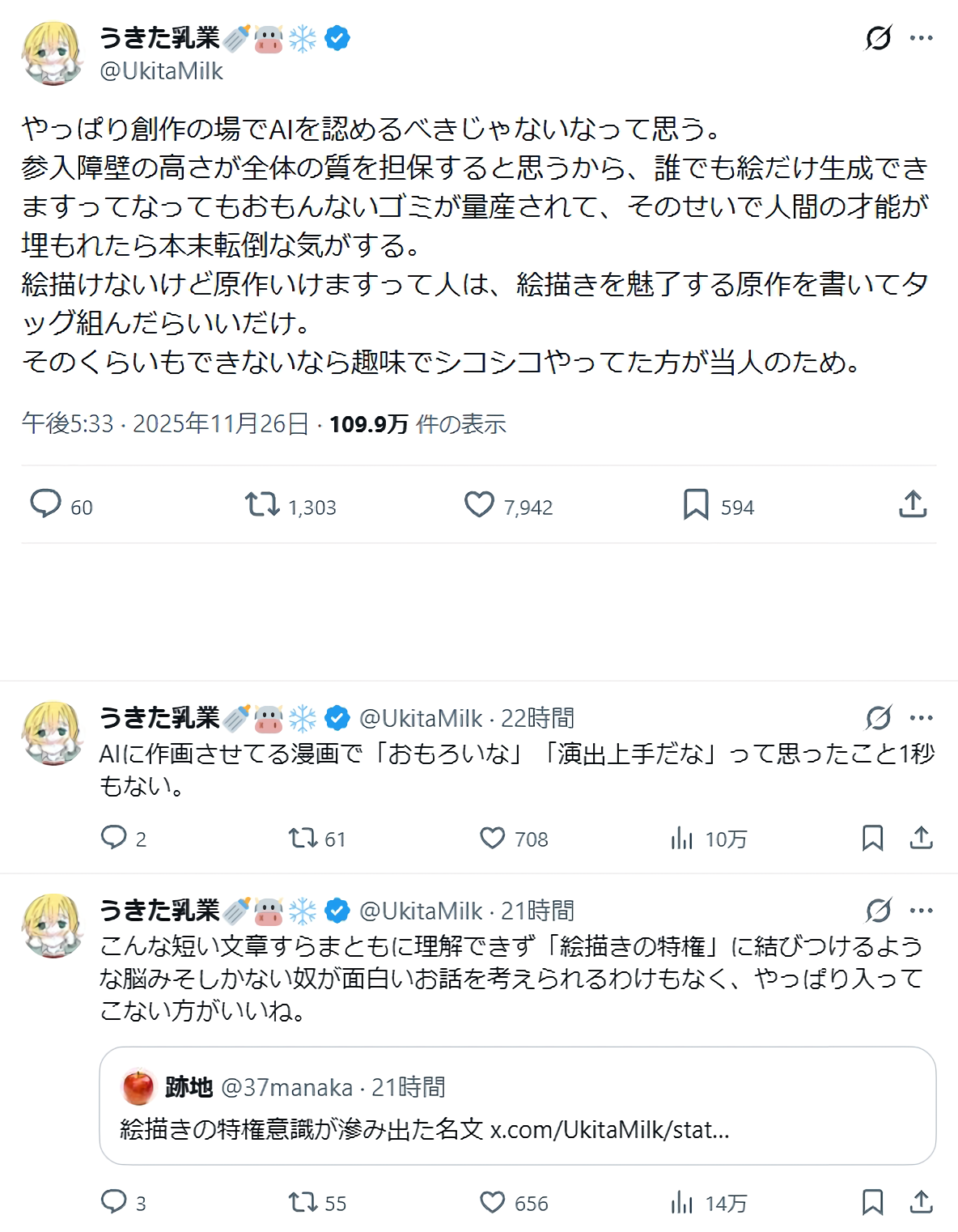Open more options on the 22時間 reply
Screen dimensions: 958x1232
[x=922, y=718]
